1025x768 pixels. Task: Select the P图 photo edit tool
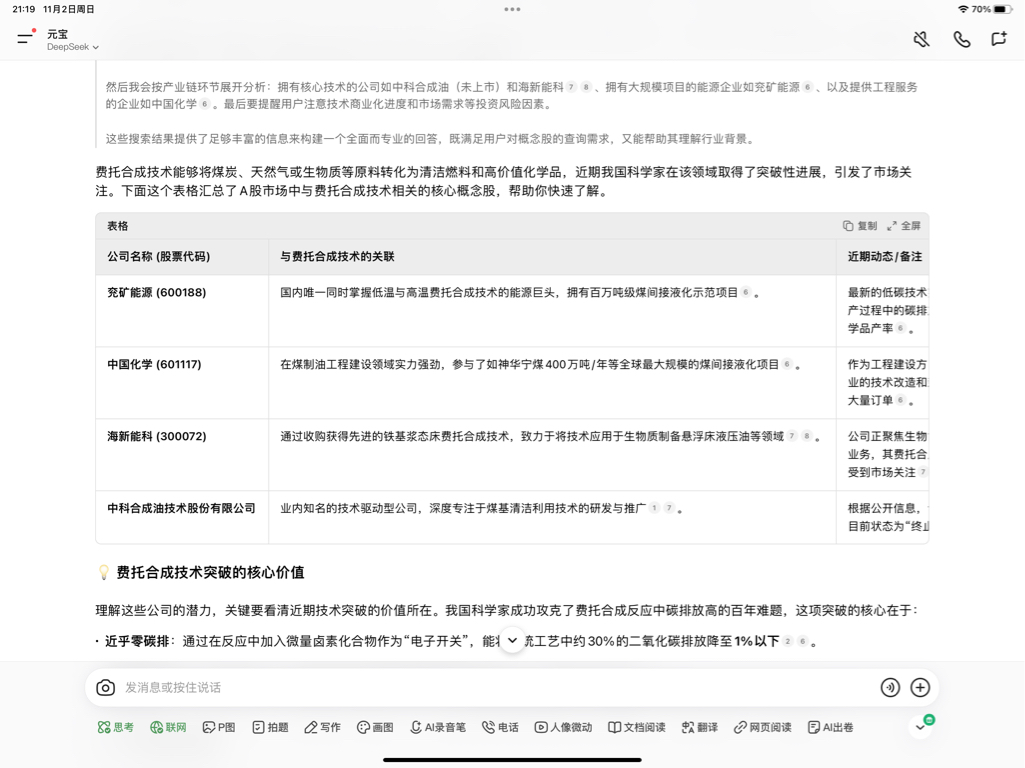pos(218,727)
